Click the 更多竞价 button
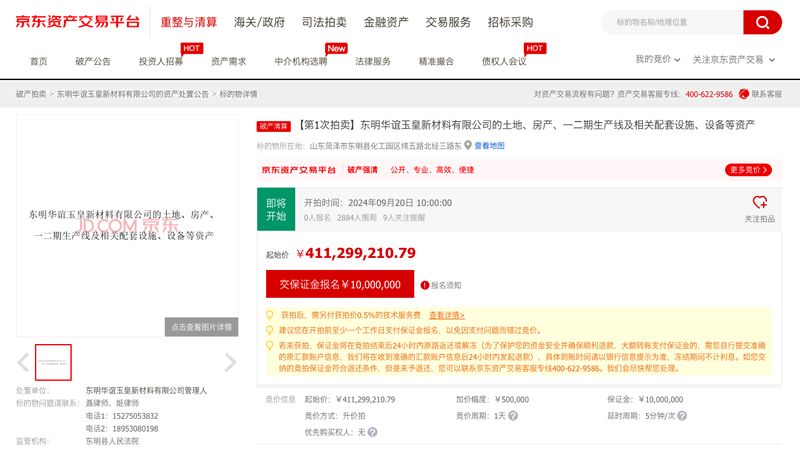This screenshot has width=800, height=450. (x=748, y=170)
